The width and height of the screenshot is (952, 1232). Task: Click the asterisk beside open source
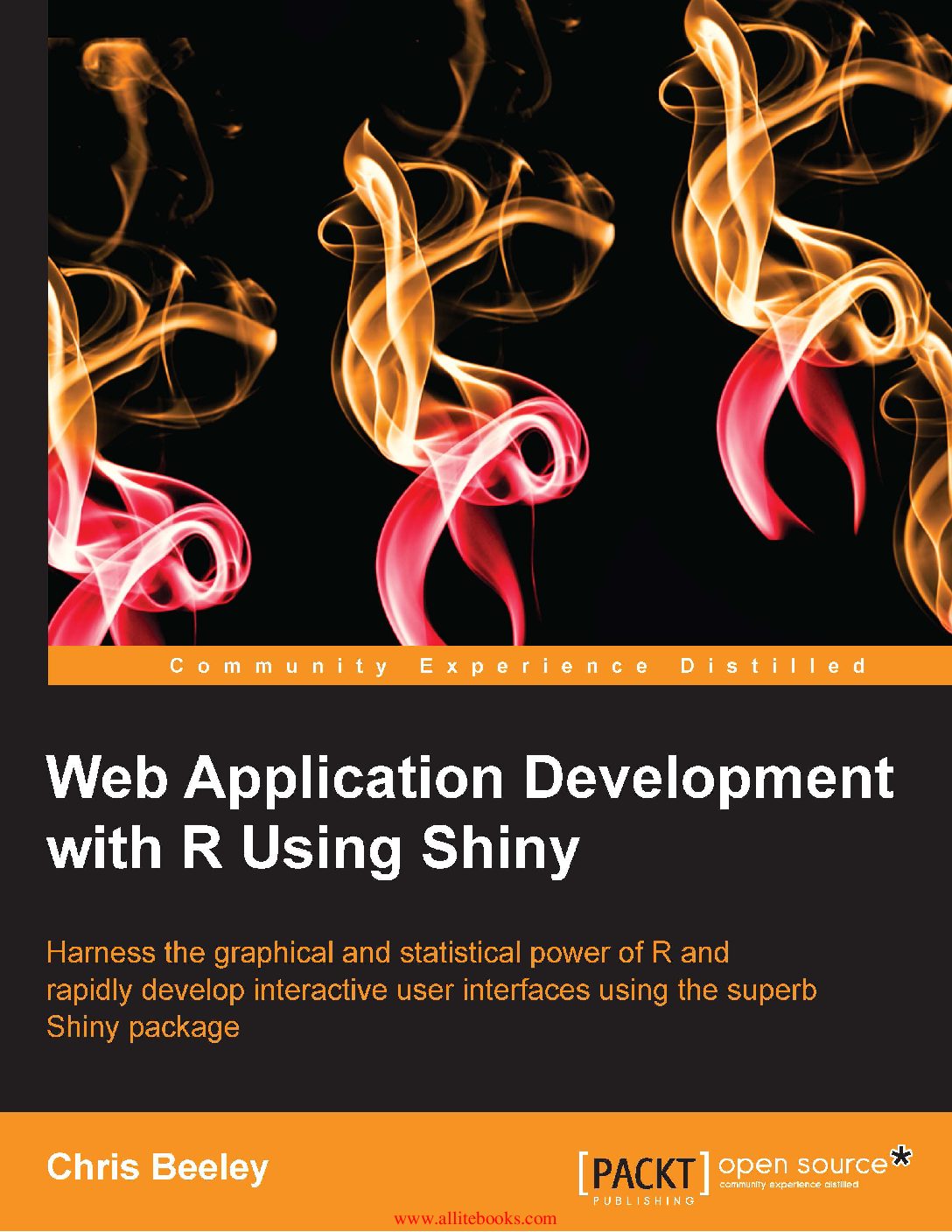(x=900, y=1158)
